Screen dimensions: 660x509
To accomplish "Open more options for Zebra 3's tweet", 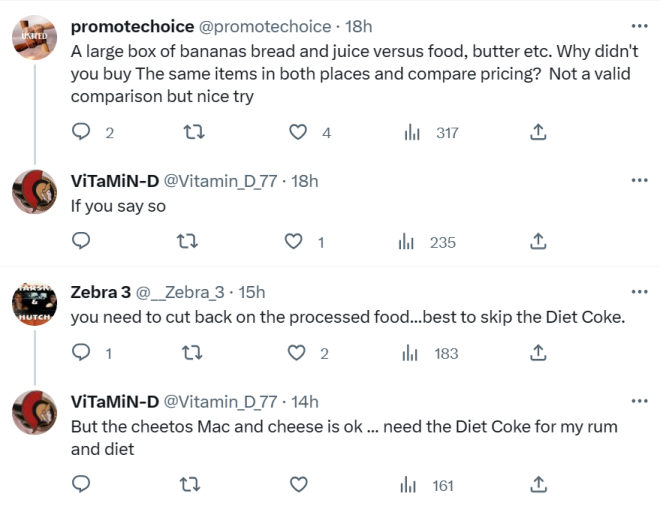I will coord(640,291).
